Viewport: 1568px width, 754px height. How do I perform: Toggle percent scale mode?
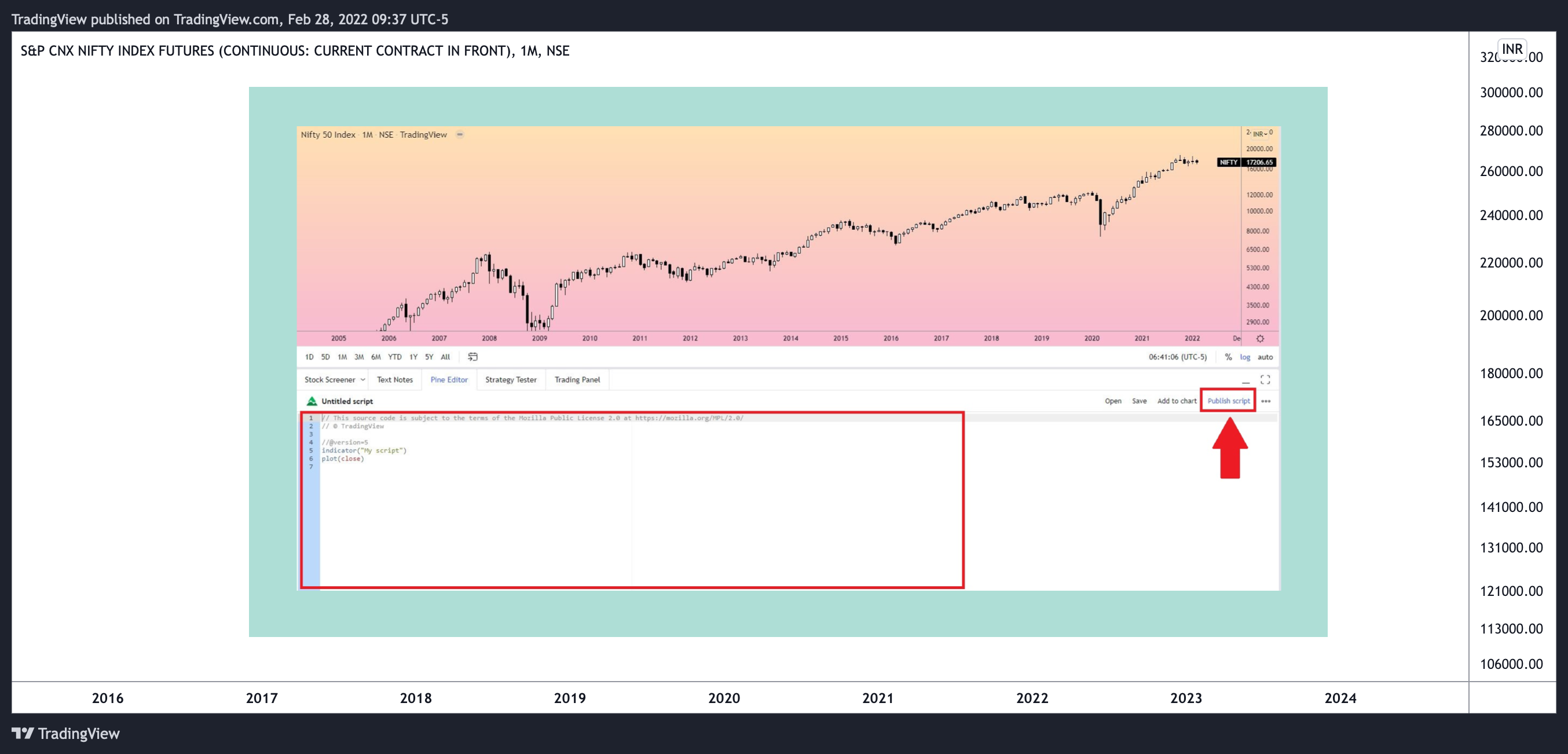pos(1228,357)
